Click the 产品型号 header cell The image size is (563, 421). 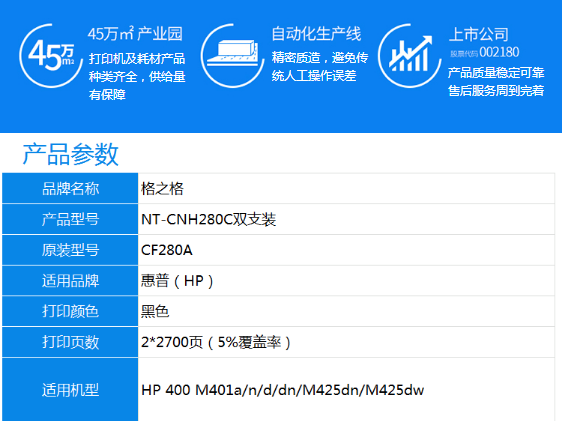(x=70, y=219)
